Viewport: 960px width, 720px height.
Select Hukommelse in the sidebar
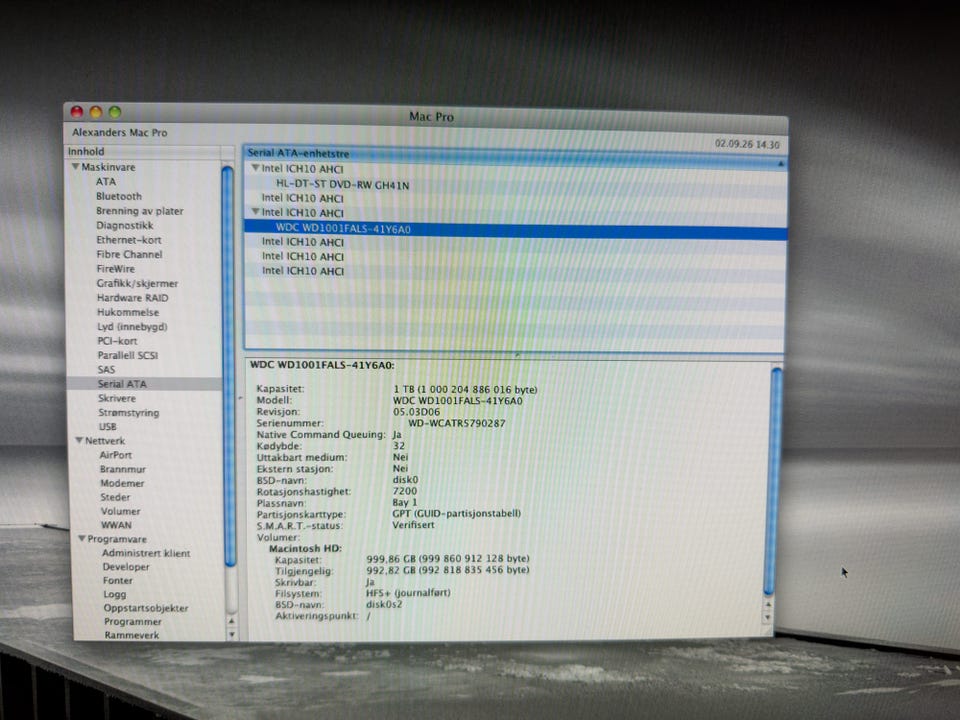(x=127, y=312)
